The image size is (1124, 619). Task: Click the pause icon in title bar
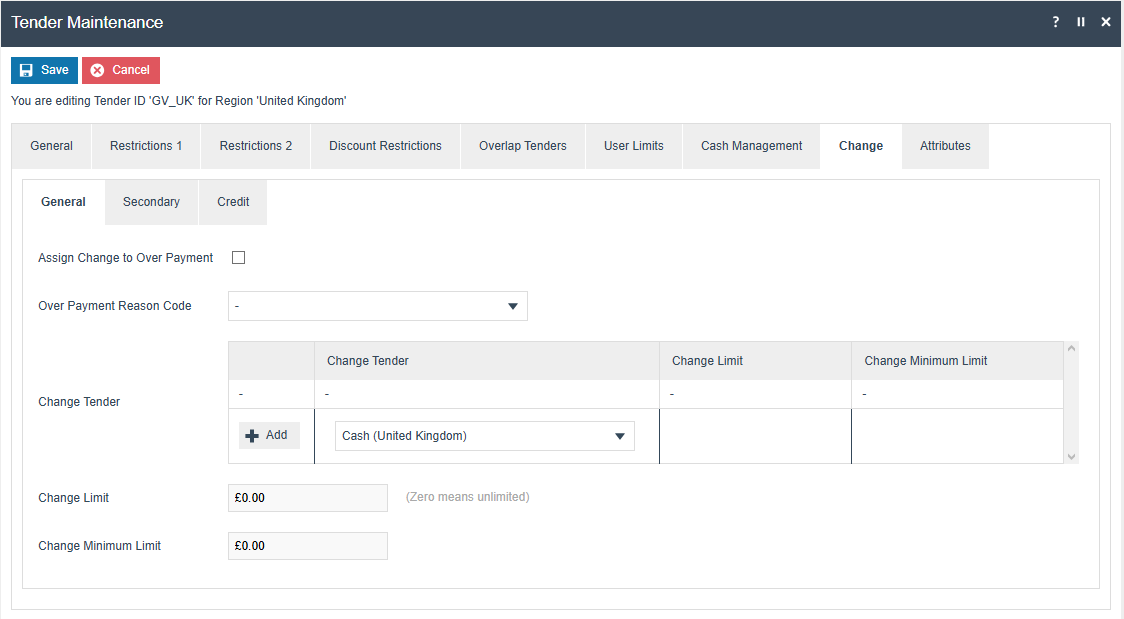[x=1080, y=22]
